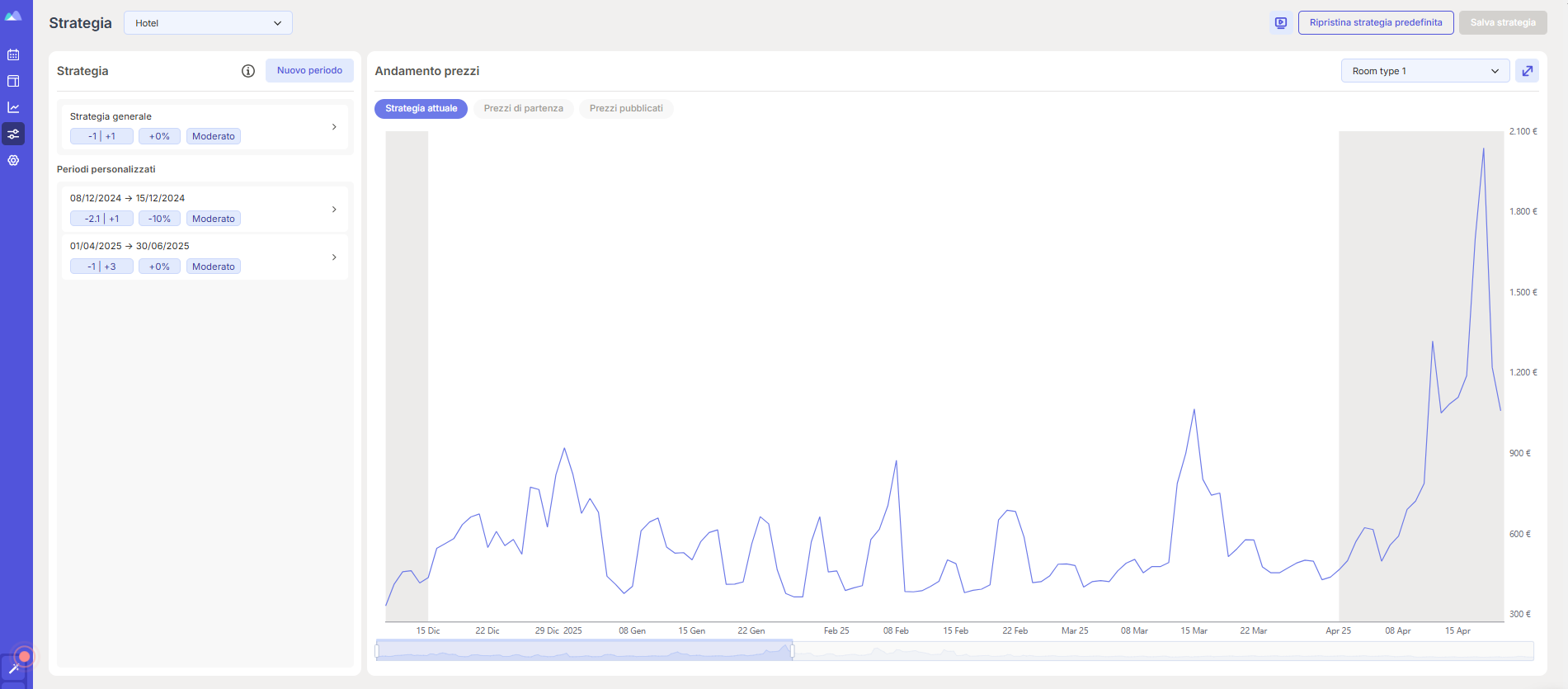1568x689 pixels.
Task: Open the settings gear sidebar icon
Action: (13, 160)
